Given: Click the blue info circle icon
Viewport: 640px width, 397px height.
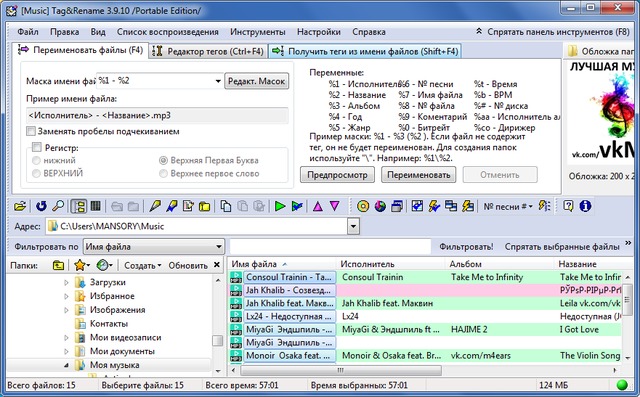Looking at the screenshot, I should [585, 206].
